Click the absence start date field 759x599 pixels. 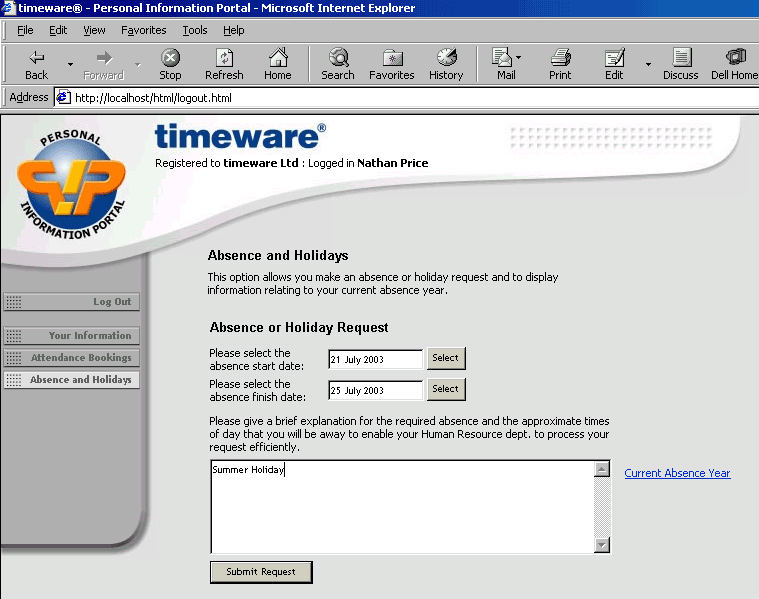tap(376, 359)
